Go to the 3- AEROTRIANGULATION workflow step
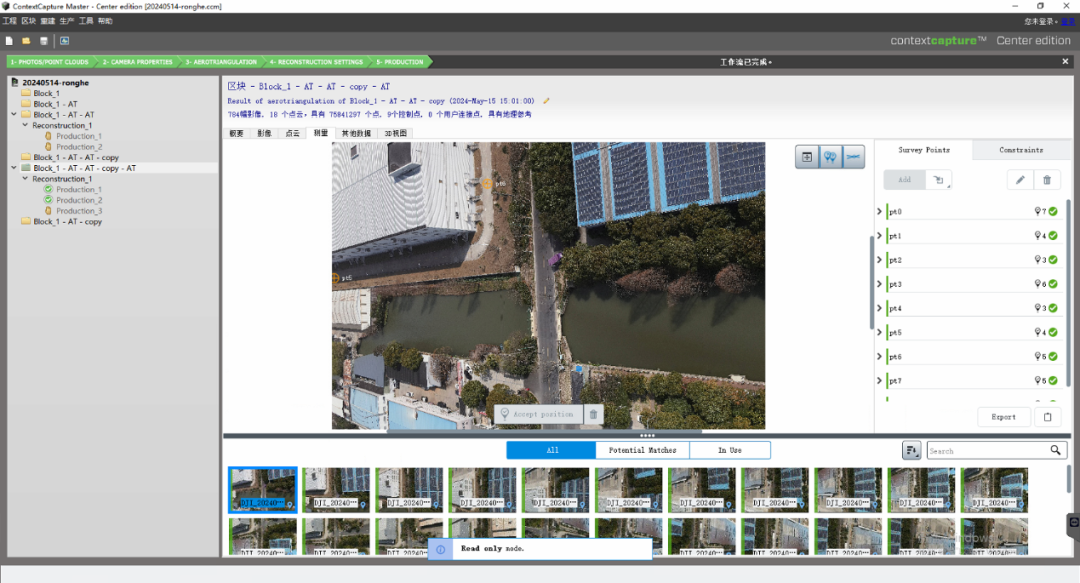The height and width of the screenshot is (583, 1080). (x=221, y=62)
